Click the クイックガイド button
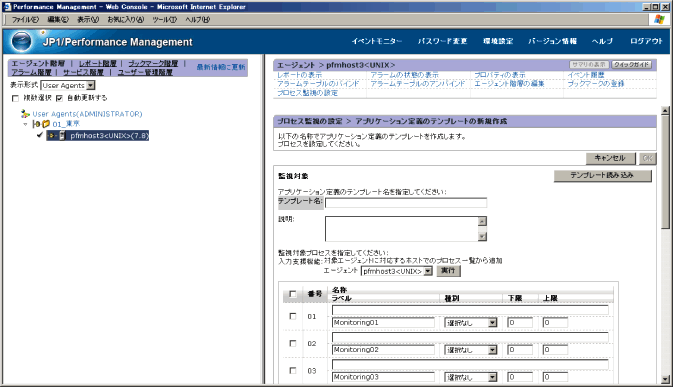This screenshot has height=387, width=673. pyautogui.click(x=631, y=64)
